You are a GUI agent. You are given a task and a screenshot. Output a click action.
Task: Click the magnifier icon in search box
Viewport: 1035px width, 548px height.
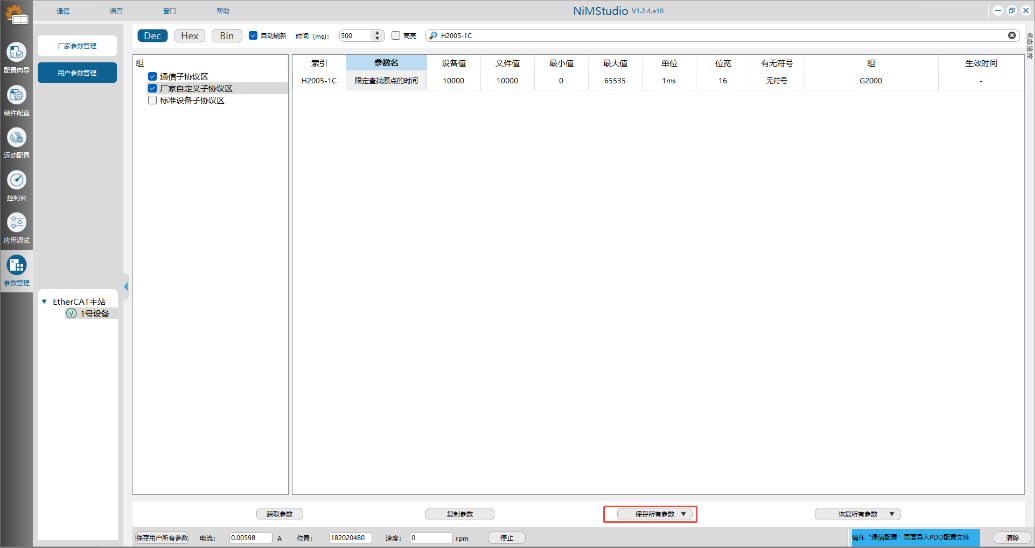point(433,36)
